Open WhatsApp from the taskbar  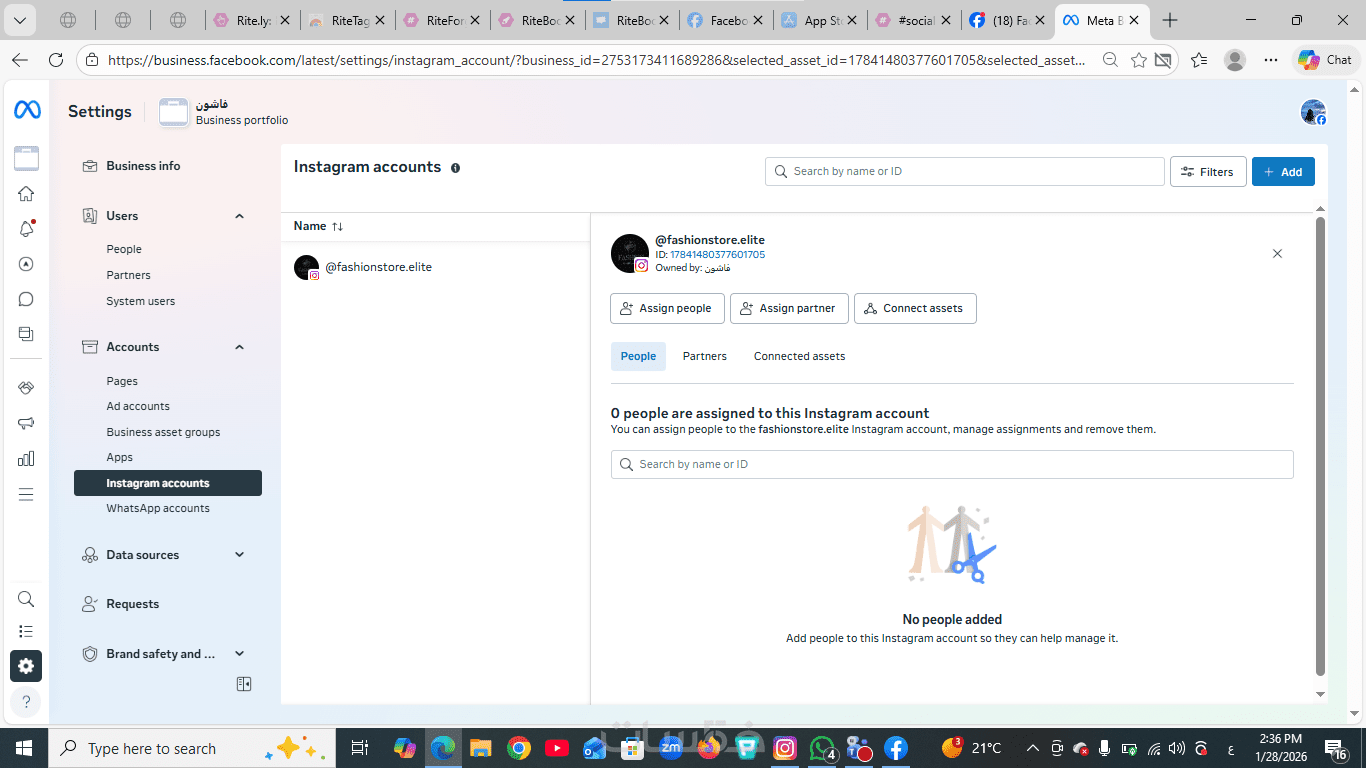point(823,748)
